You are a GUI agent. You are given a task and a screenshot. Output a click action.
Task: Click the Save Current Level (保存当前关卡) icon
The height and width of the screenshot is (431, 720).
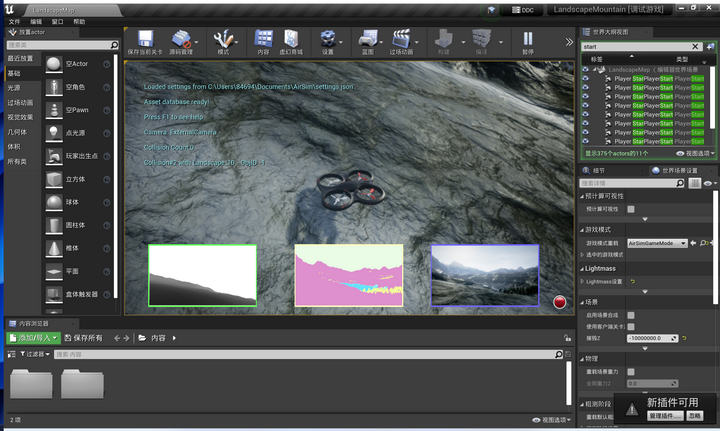click(x=146, y=38)
